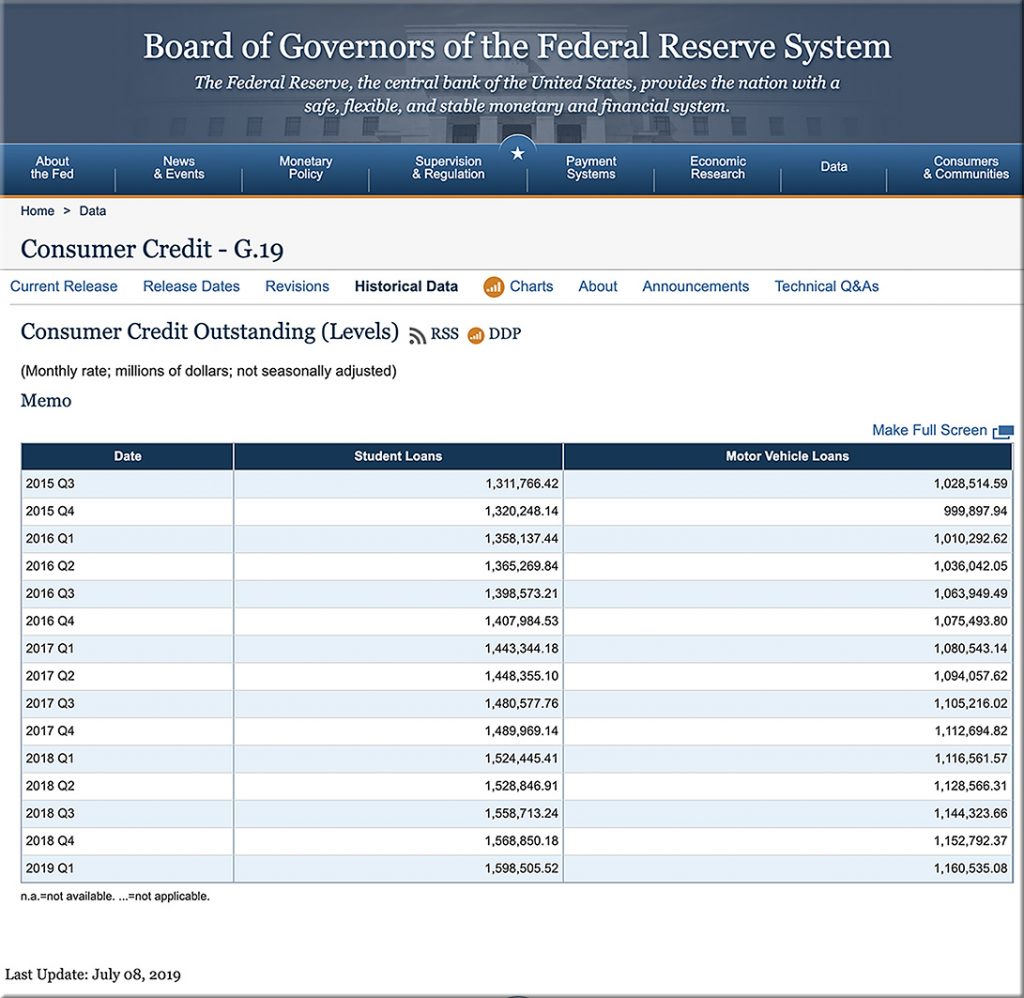
Task: Click student loans value 1,489,969.14
Action: (x=522, y=731)
